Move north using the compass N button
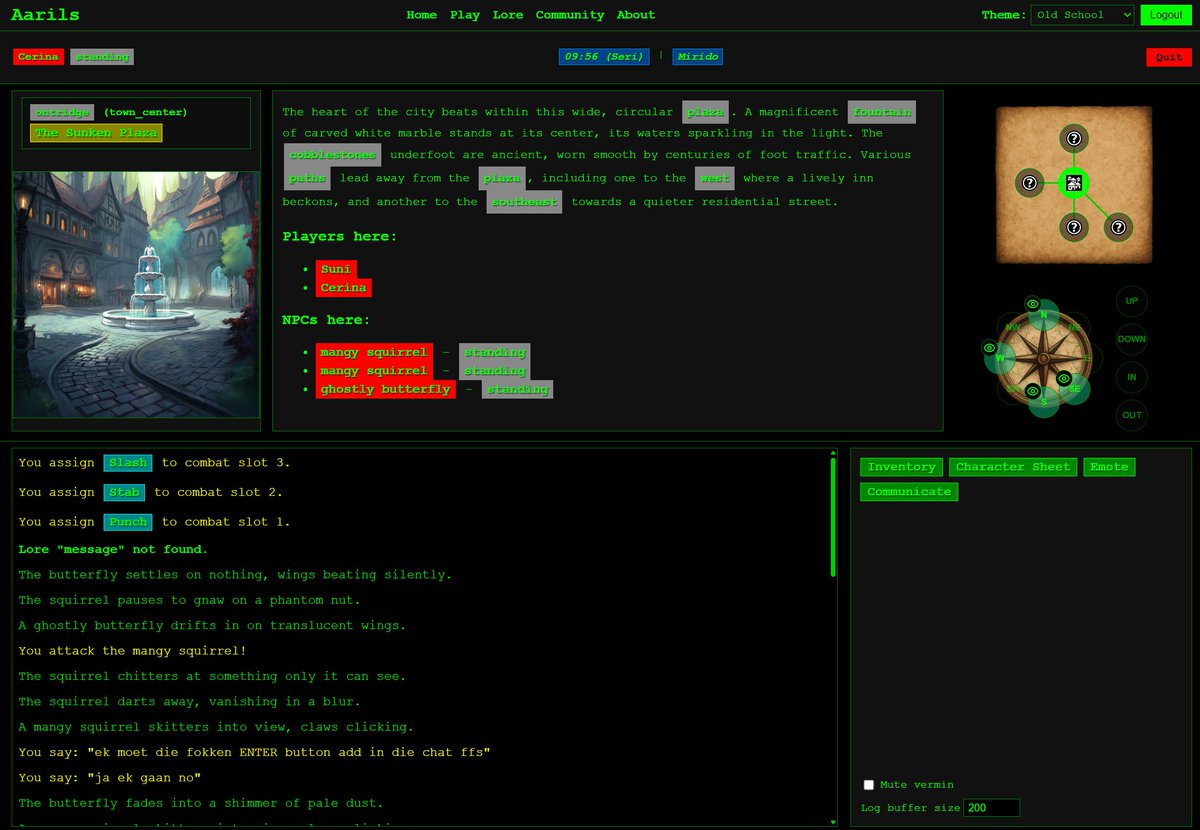This screenshot has height=830, width=1200. [x=1044, y=314]
